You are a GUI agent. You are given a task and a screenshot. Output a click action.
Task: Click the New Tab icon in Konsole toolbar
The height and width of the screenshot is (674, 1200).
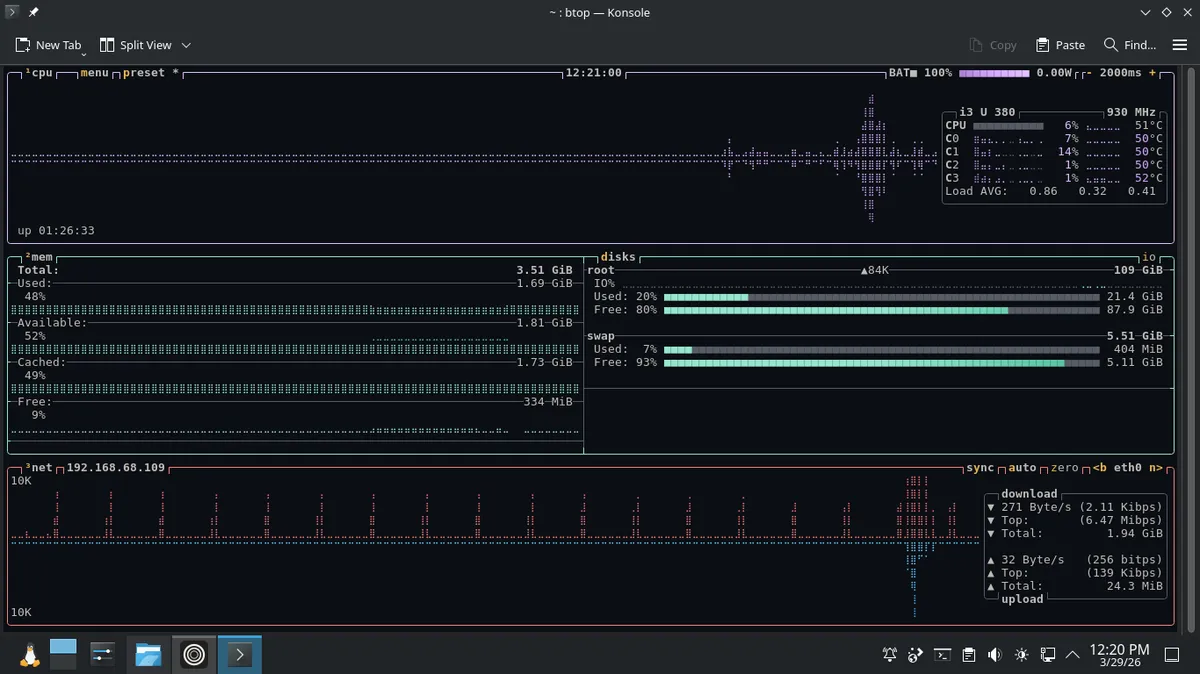click(x=23, y=45)
